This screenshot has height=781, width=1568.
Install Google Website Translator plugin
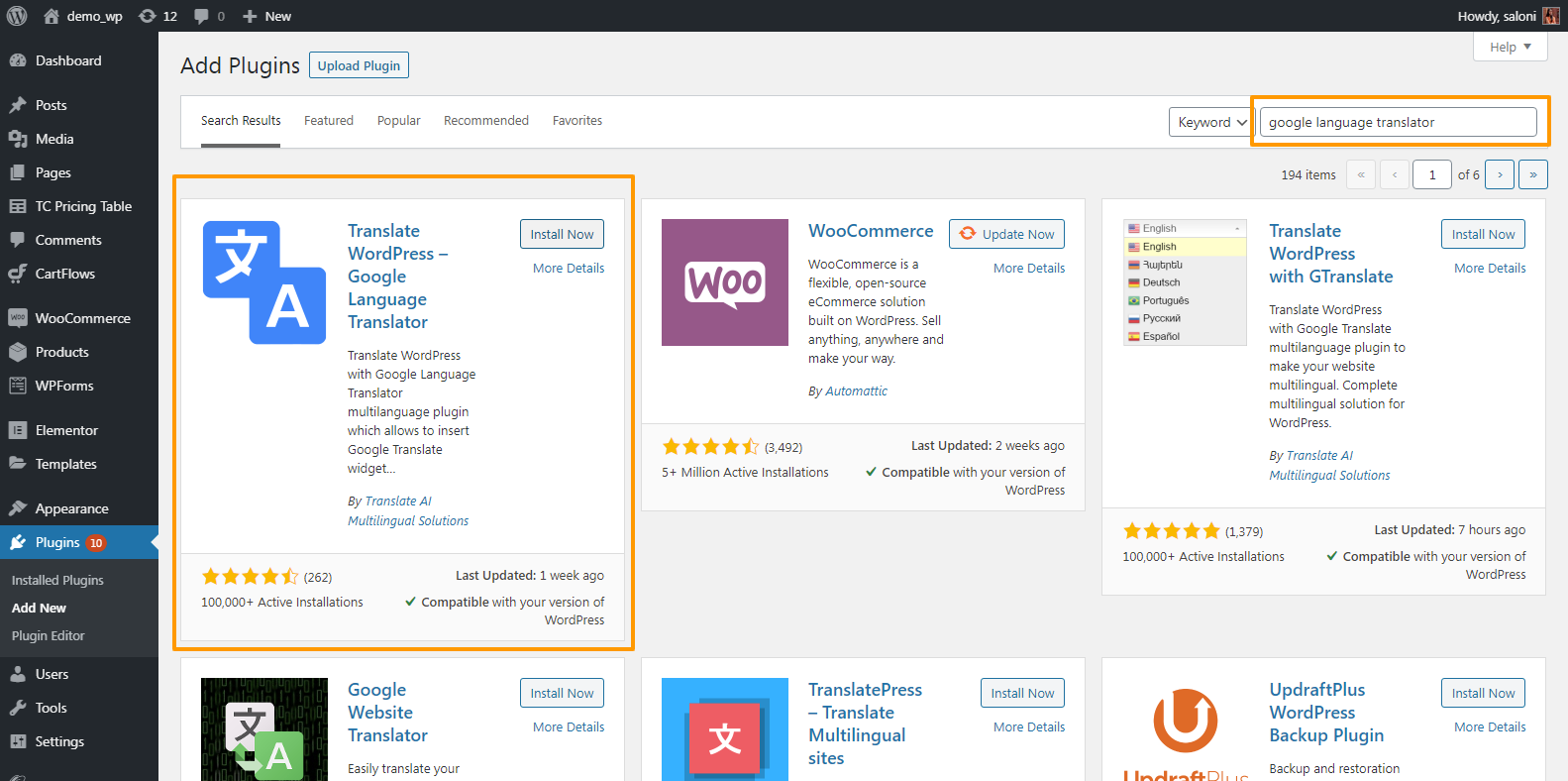click(x=562, y=693)
